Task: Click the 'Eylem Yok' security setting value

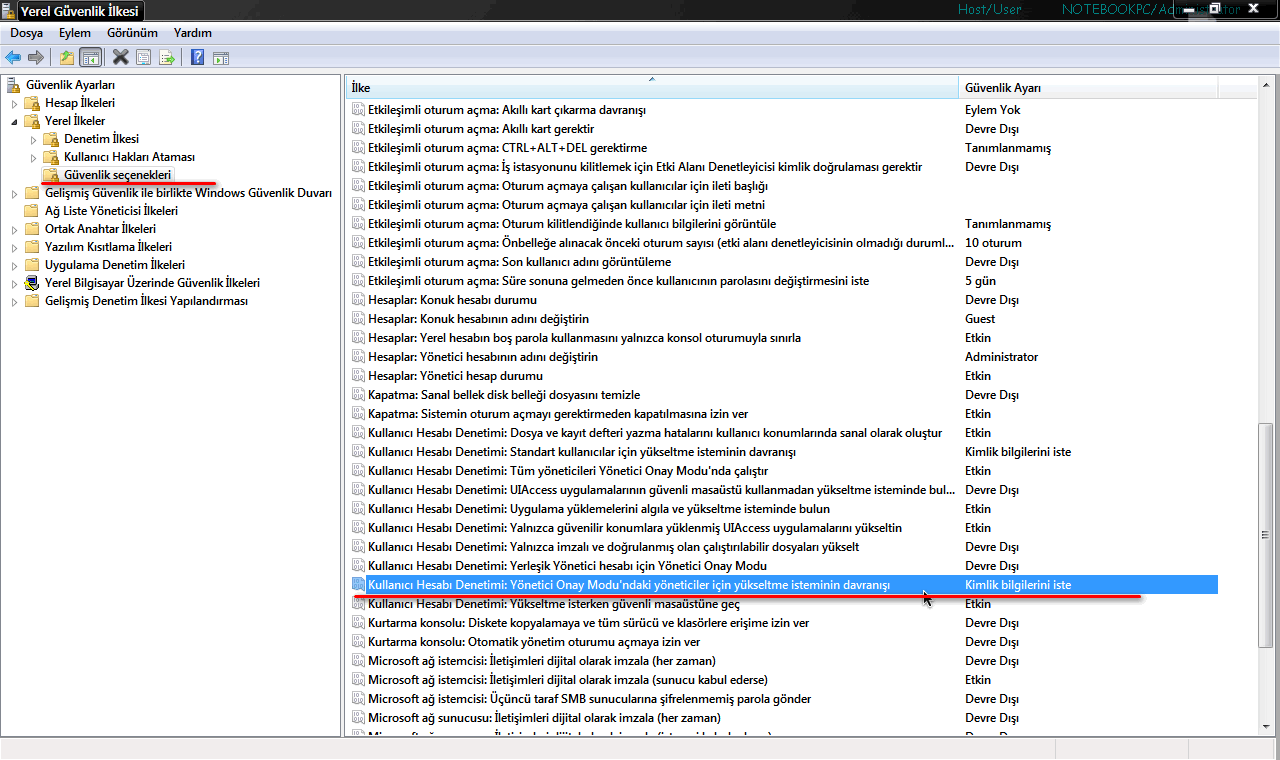Action: (992, 110)
